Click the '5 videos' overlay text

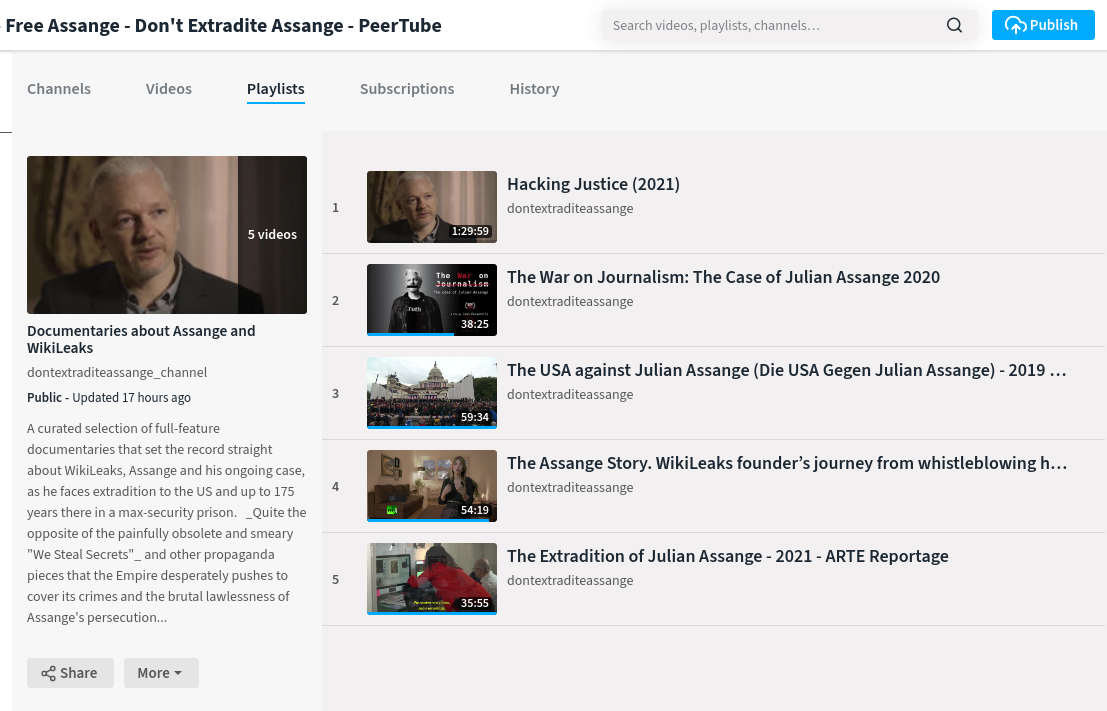pyautogui.click(x=272, y=234)
